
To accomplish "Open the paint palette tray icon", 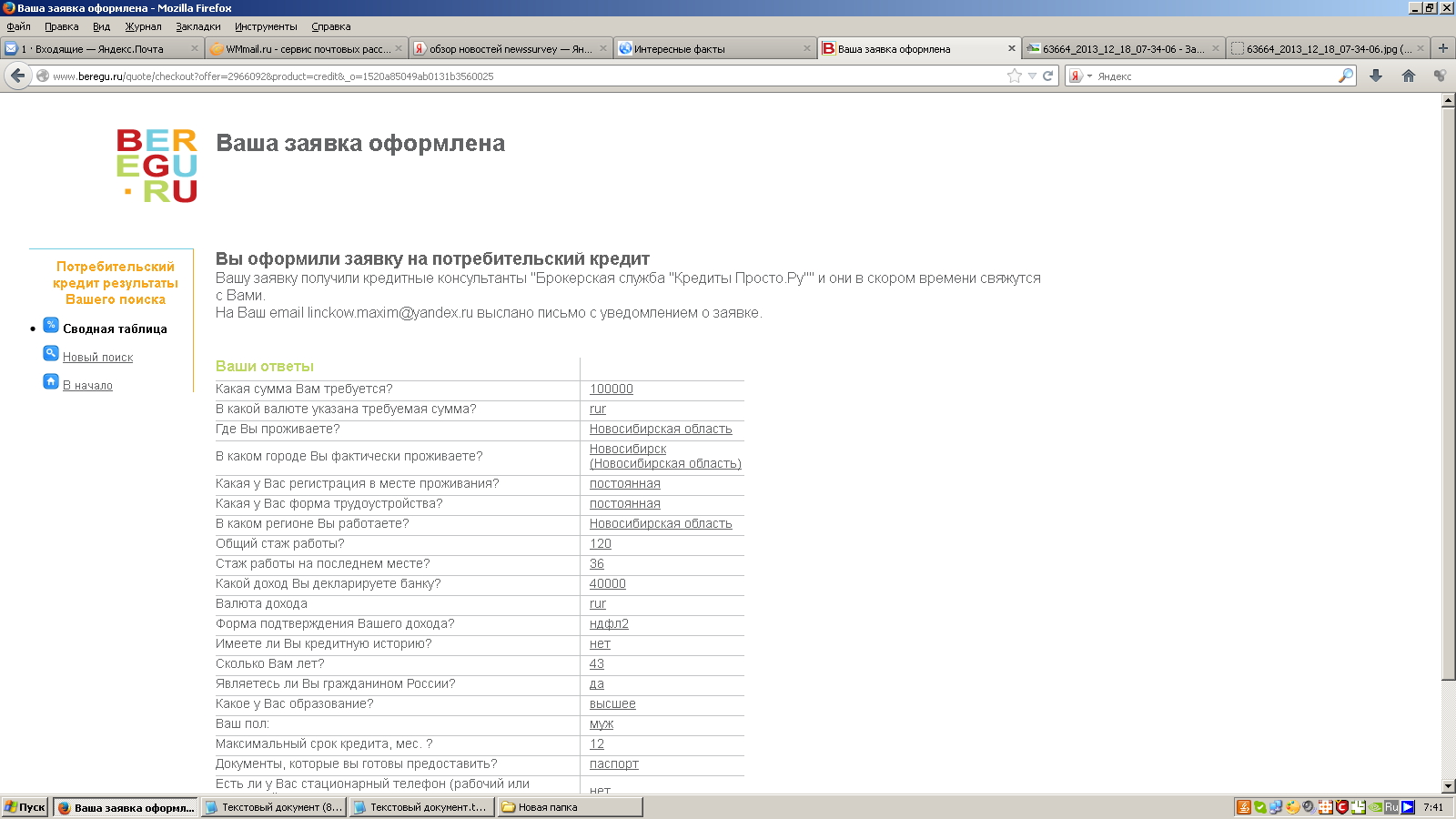I will coord(1292,807).
